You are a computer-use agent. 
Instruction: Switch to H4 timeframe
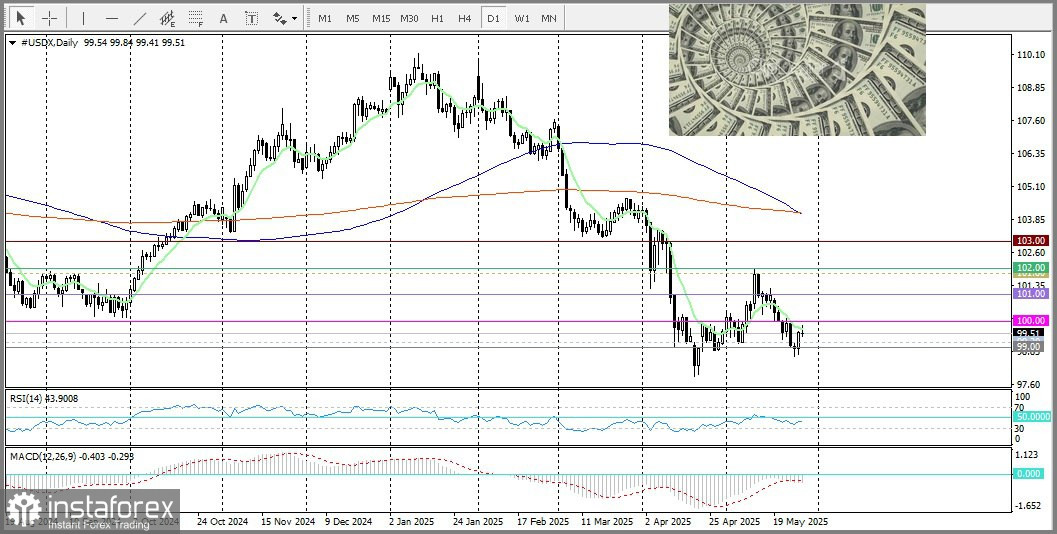coord(464,18)
